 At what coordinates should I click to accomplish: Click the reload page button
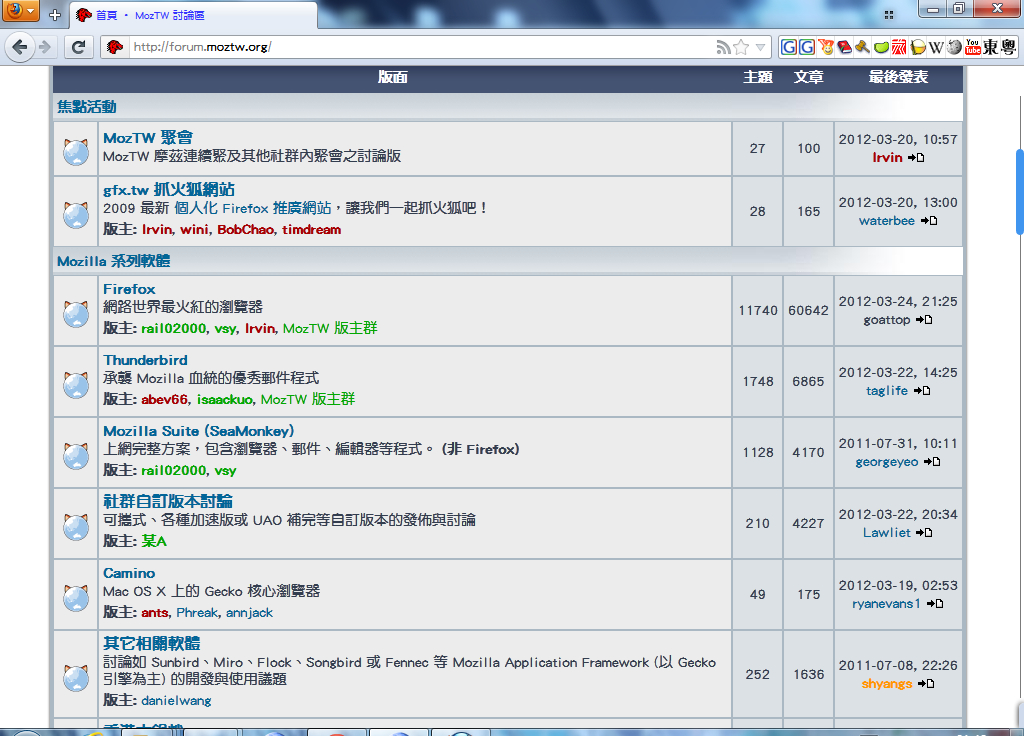point(78,47)
